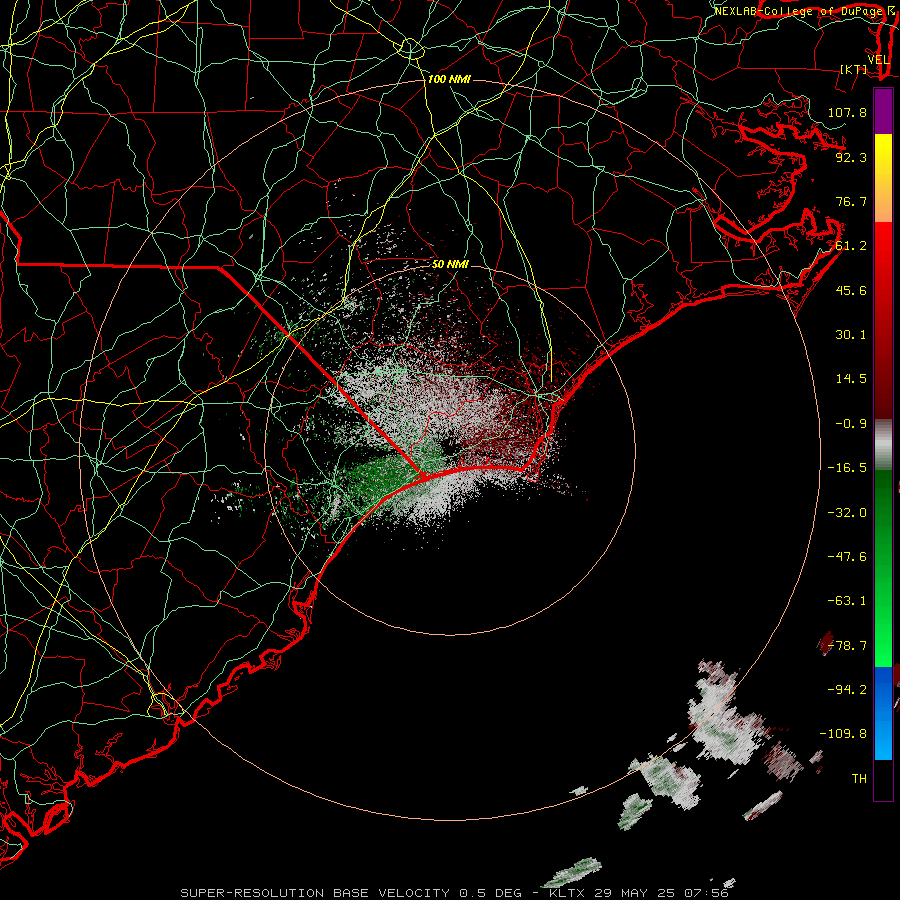Select the -16.5 velocity scale value
Screen dimensions: 900x900
847,468
